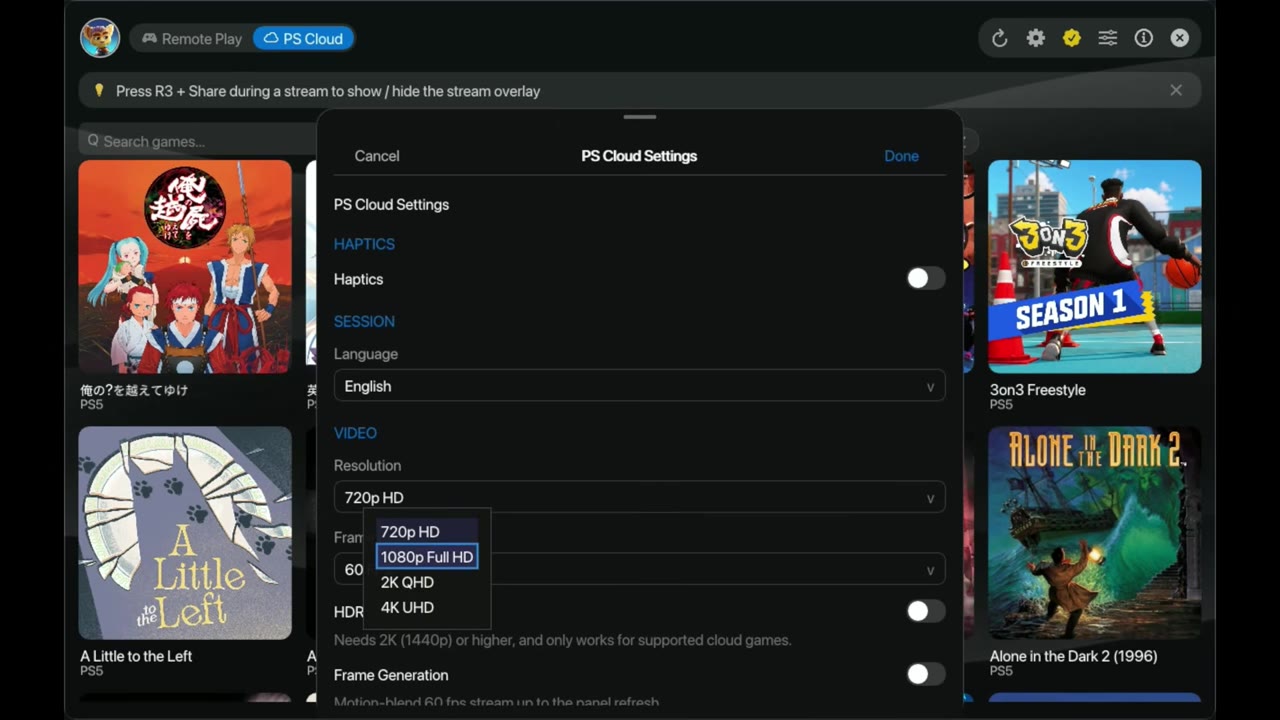
Task: Open the profile avatar in the top-left
Action: [100, 38]
